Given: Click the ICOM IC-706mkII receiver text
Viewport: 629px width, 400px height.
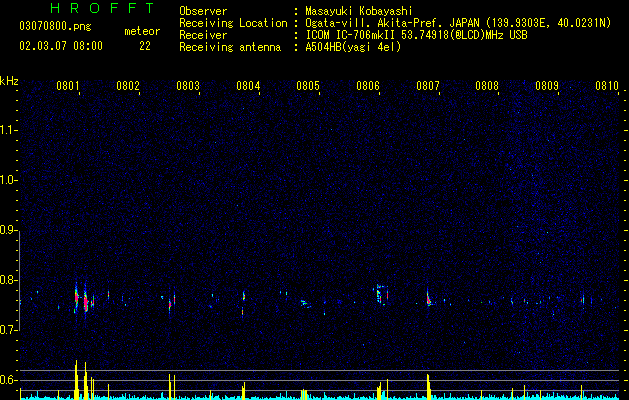Looking at the screenshot, I should [416, 35].
